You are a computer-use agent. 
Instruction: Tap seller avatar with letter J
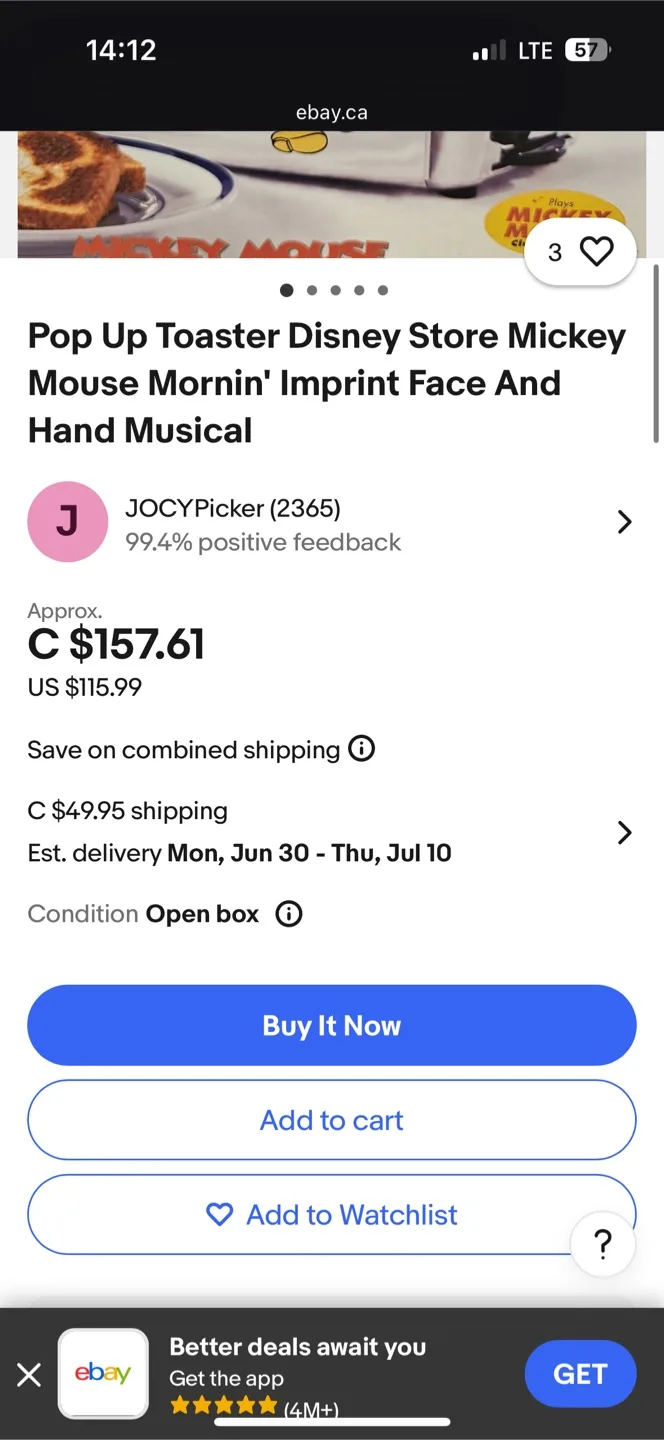[67, 521]
